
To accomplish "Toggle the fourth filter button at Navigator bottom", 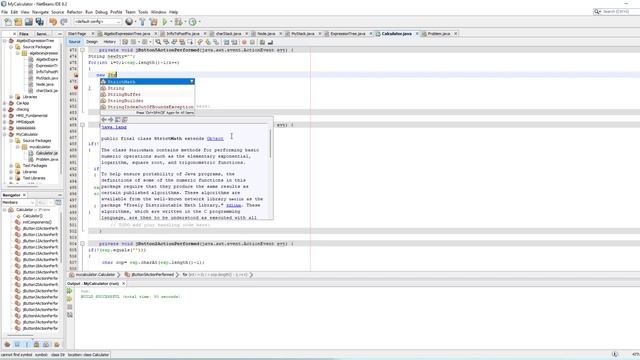I will 36,344.
